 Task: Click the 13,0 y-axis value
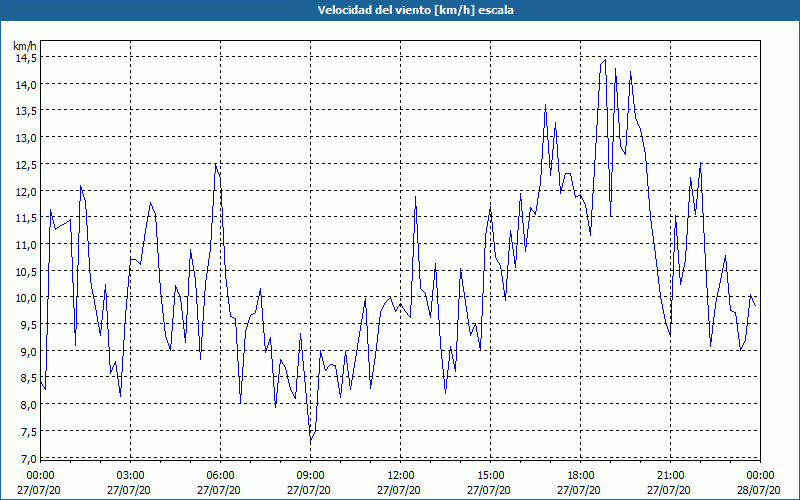pyautogui.click(x=26, y=138)
